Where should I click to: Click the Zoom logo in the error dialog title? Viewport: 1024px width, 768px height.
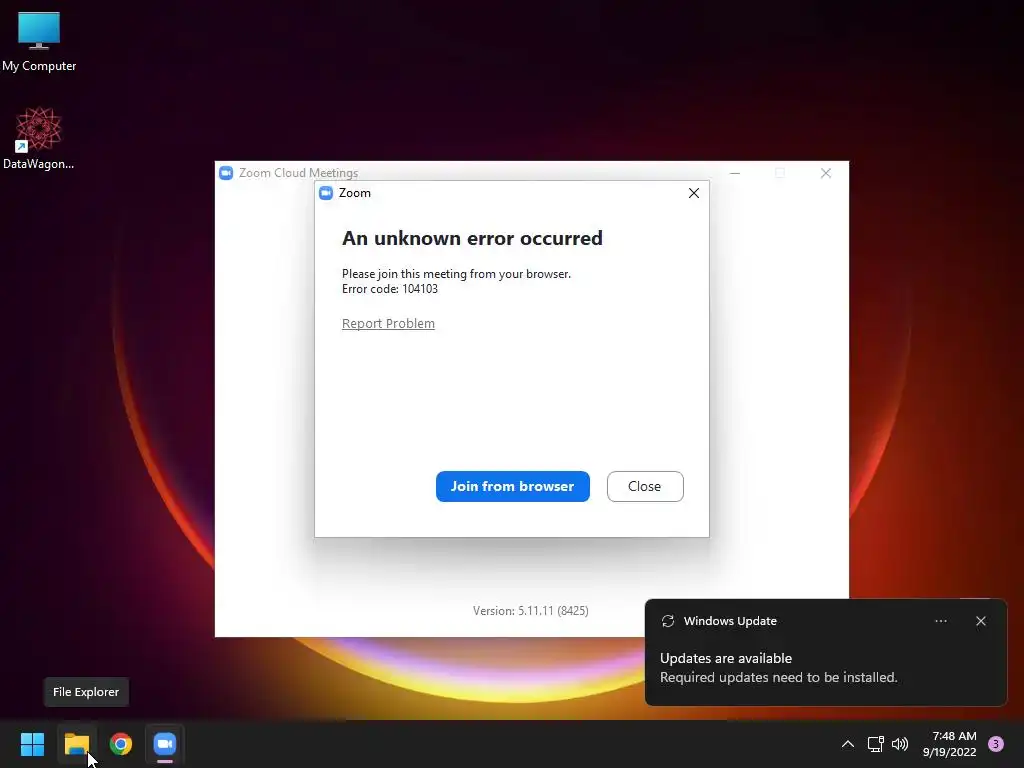pos(326,193)
